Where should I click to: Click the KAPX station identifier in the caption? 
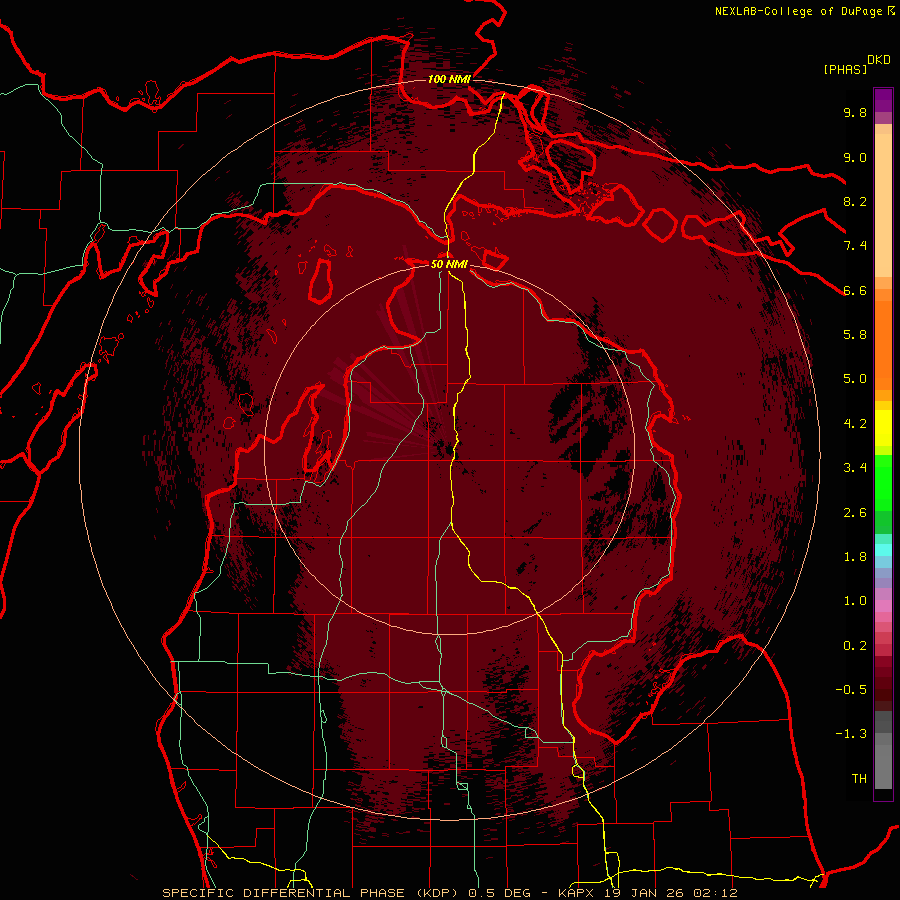[577, 893]
